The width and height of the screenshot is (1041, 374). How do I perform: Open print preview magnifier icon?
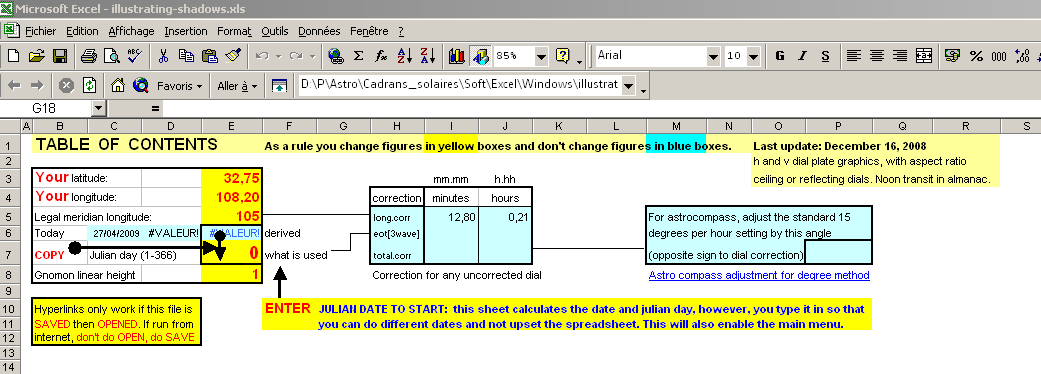tap(111, 56)
